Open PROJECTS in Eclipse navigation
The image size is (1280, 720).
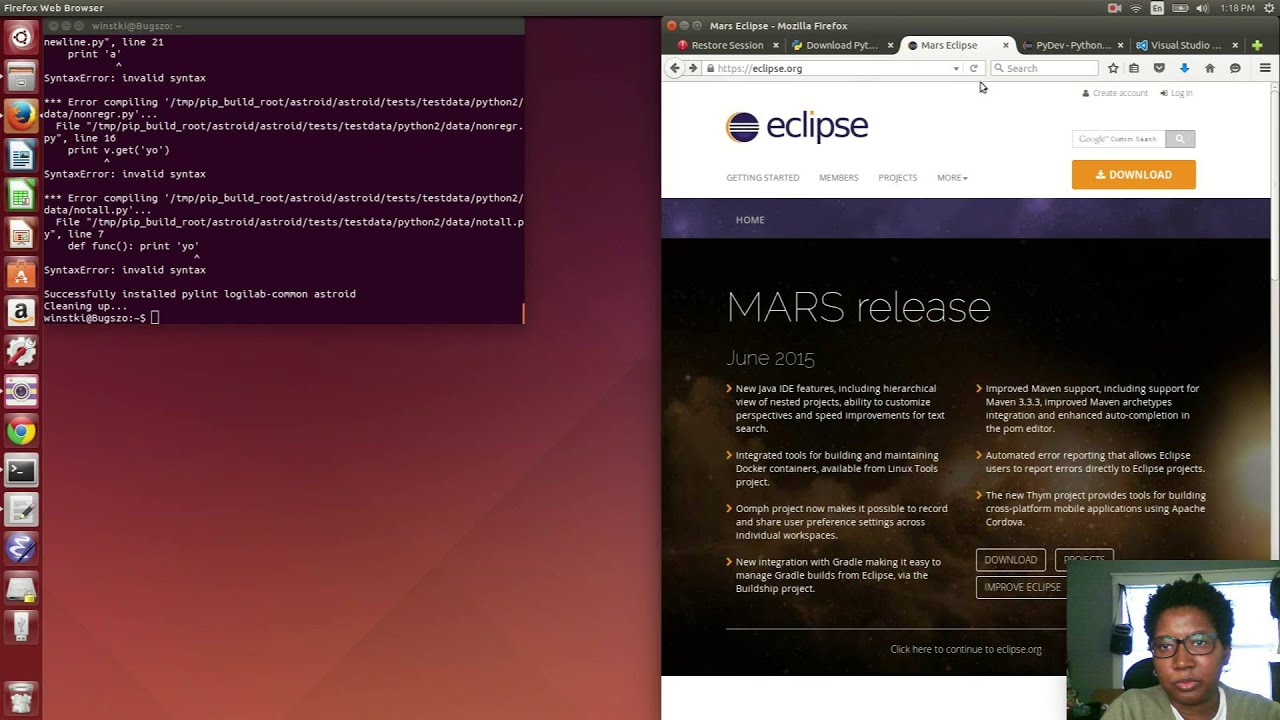(x=898, y=178)
